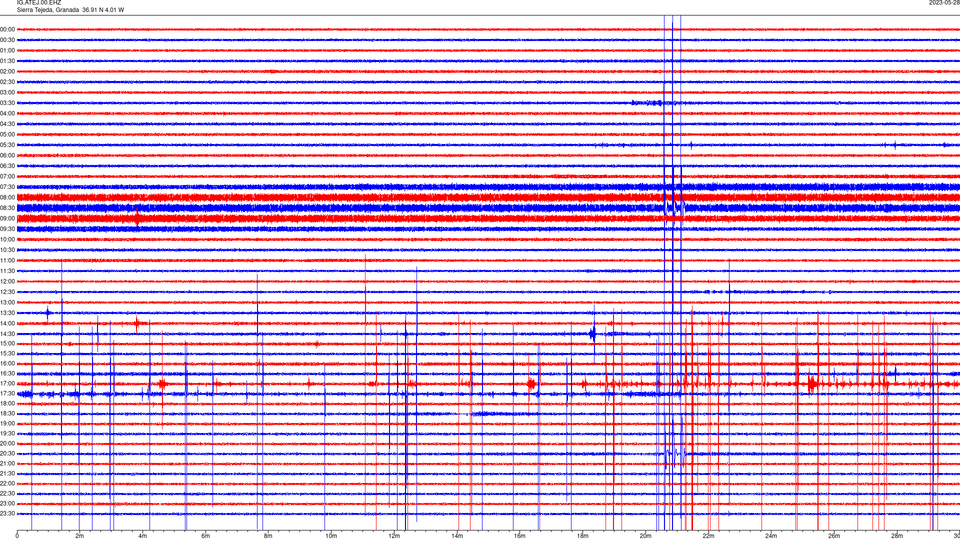This screenshot has width=960, height=540.
Task: Click the 03:30 time label
Action: click(x=7, y=103)
